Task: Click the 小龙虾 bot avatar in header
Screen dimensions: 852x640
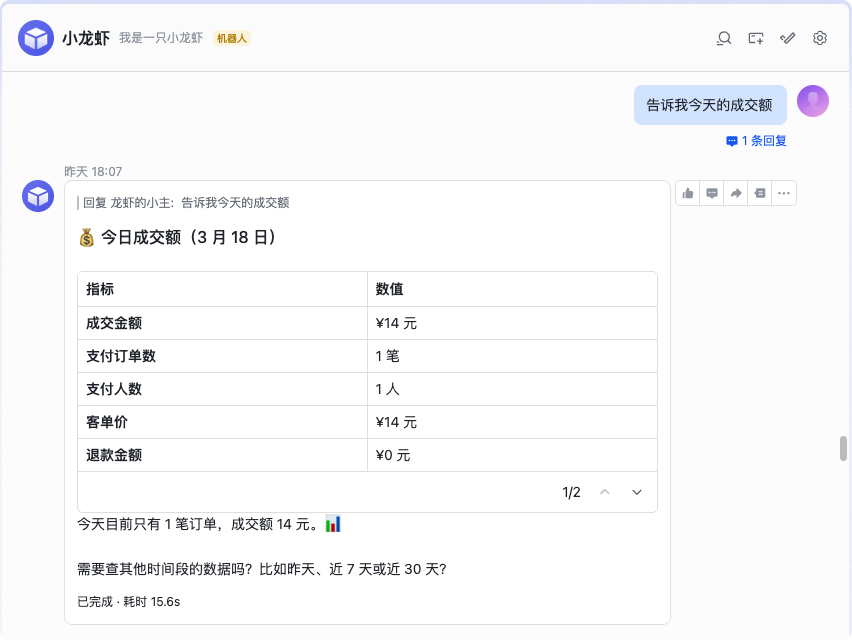Action: coord(36,38)
